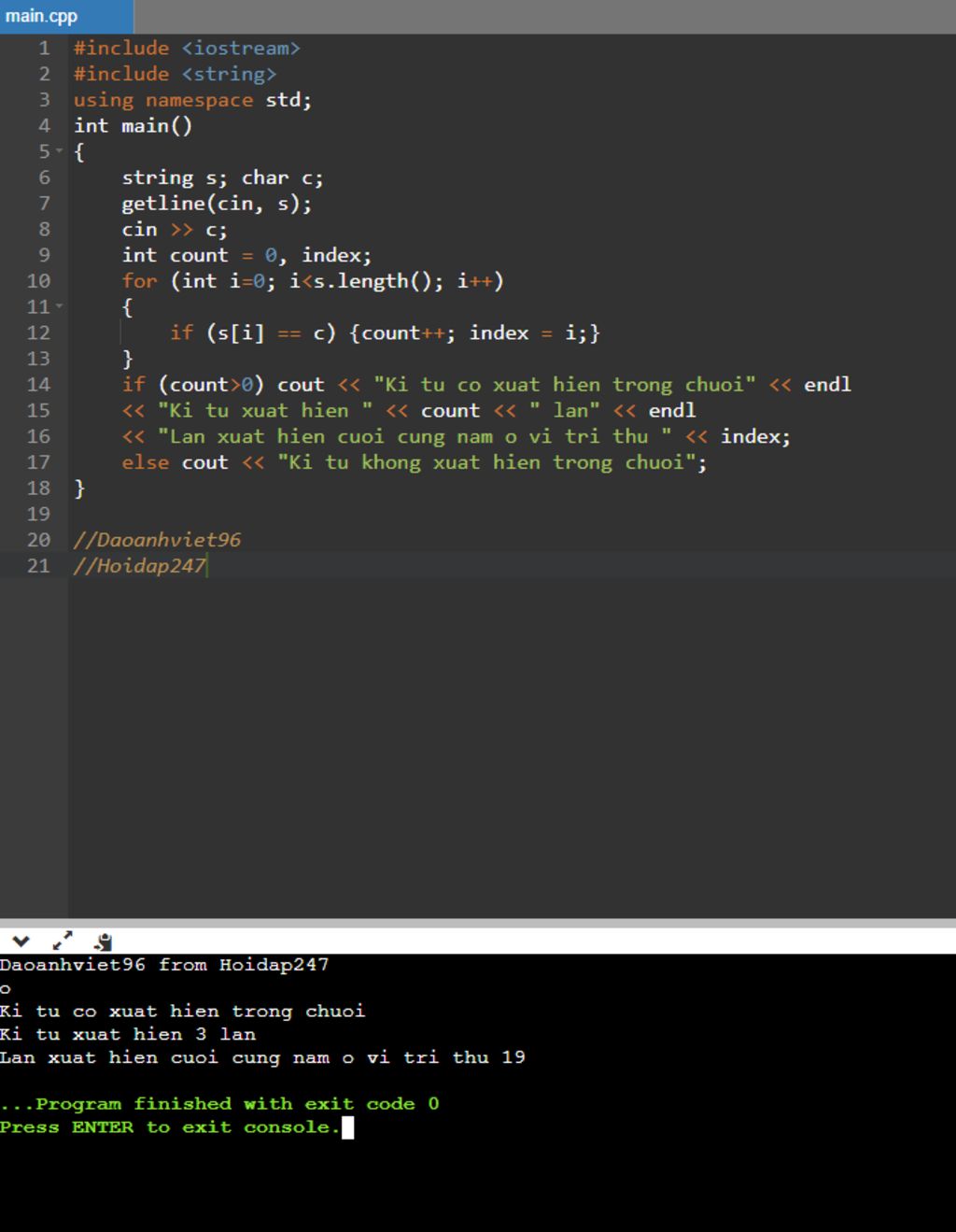956x1232 pixels.
Task: Click "...Program finished with exit code 0"
Action: click(219, 1103)
